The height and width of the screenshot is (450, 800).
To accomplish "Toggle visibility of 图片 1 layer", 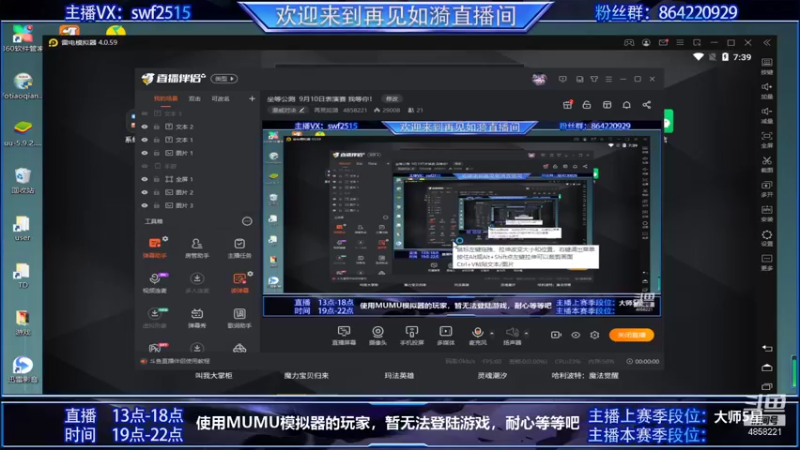I will [144, 153].
